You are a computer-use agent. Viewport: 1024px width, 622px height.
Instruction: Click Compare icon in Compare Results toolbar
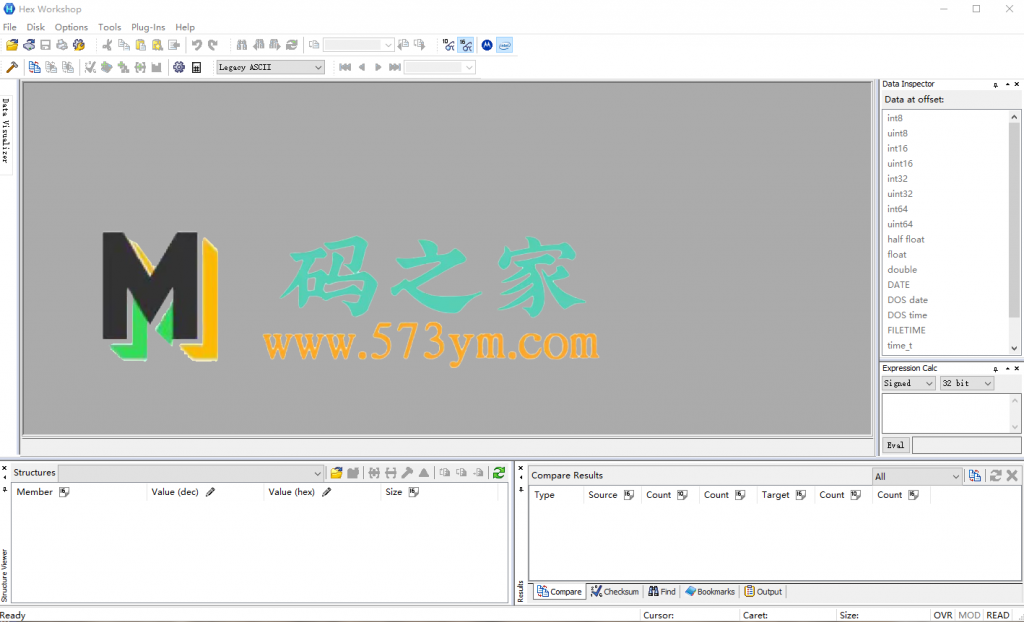point(975,476)
